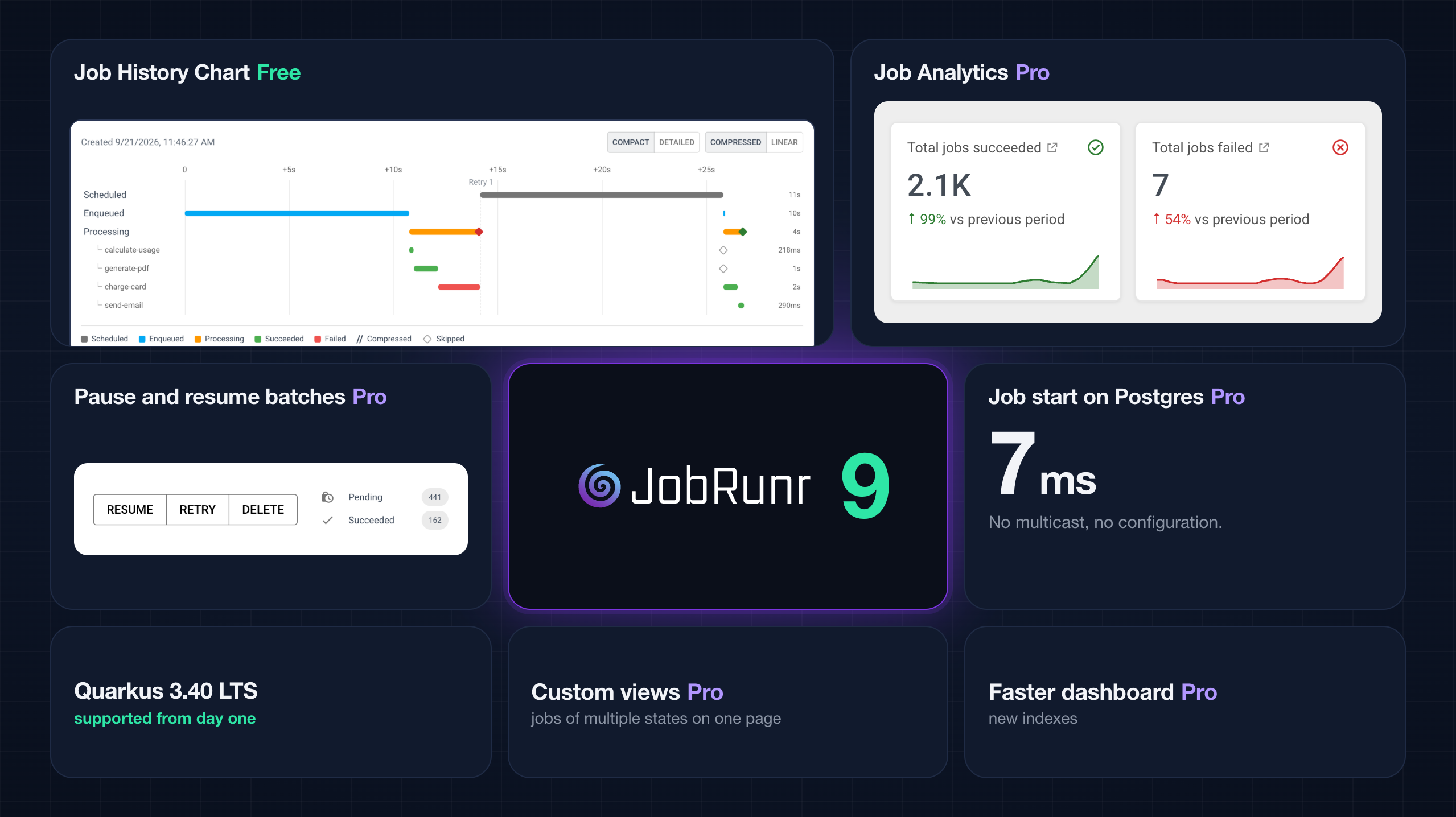This screenshot has height=817, width=1456.
Task: Click the large green 9 version number
Action: [866, 486]
